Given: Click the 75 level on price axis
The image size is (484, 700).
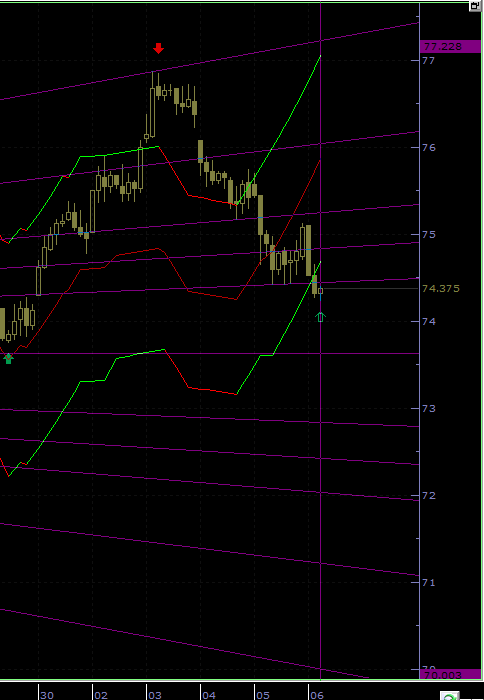Looking at the screenshot, I should click(429, 234).
